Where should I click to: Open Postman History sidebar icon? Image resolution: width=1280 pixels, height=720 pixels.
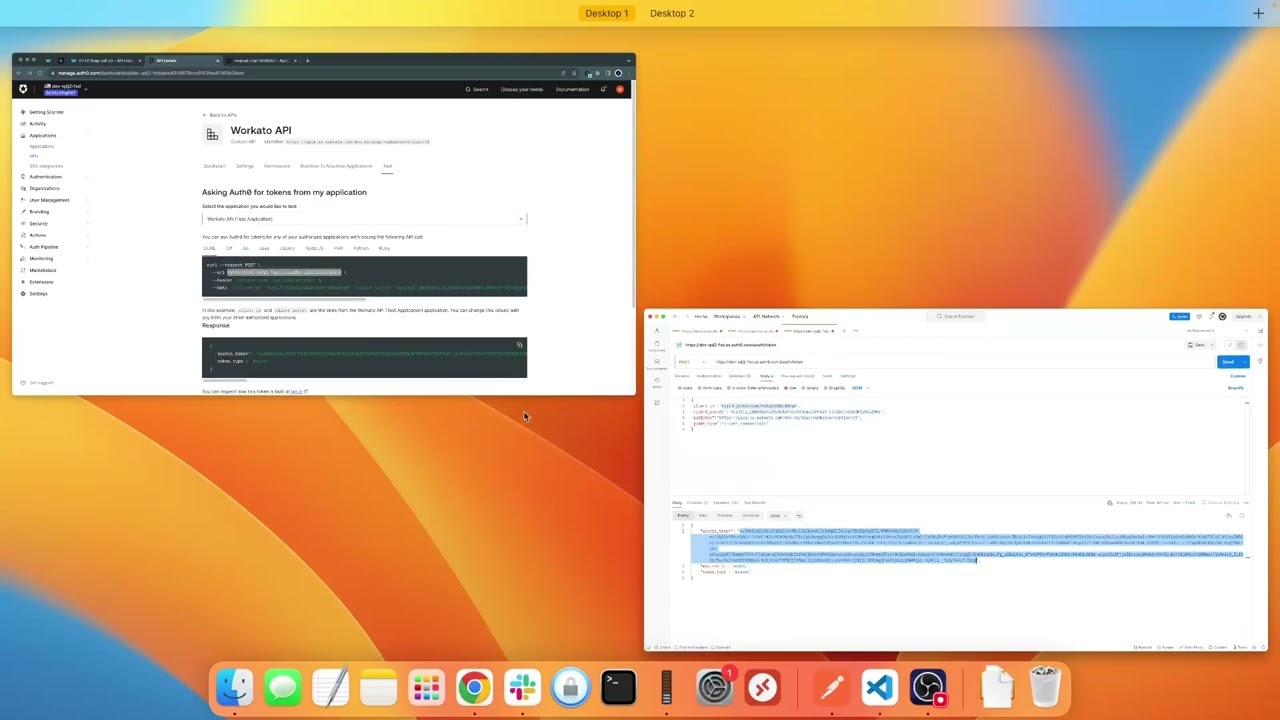(x=657, y=382)
